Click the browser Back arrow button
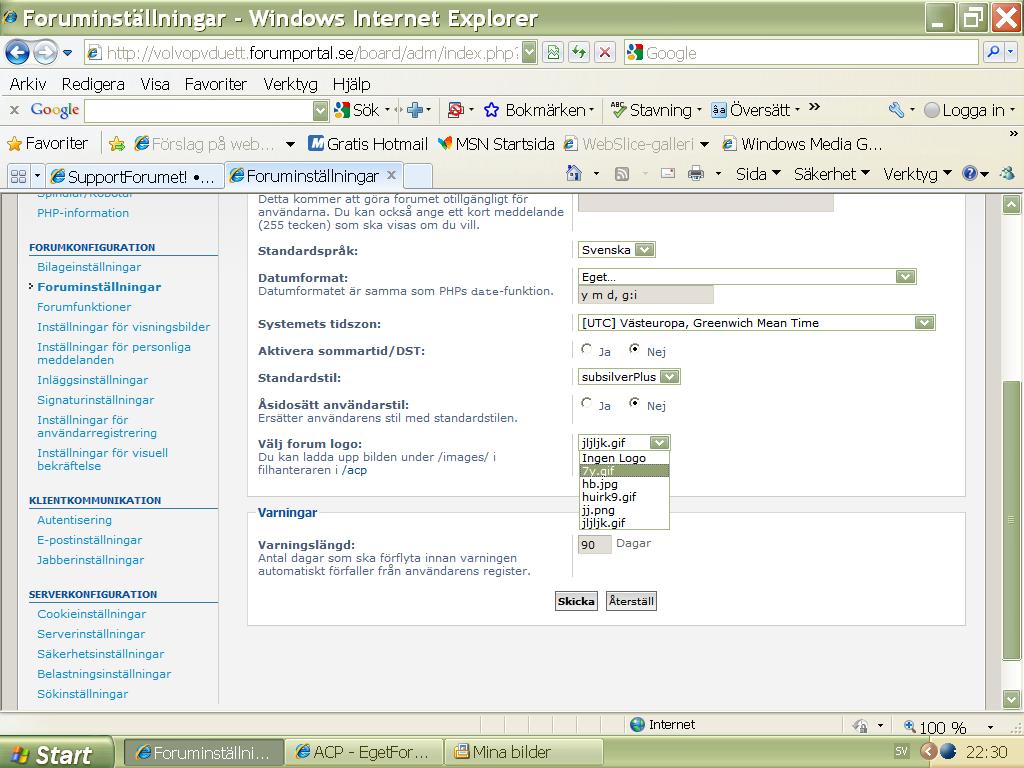 [x=18, y=52]
